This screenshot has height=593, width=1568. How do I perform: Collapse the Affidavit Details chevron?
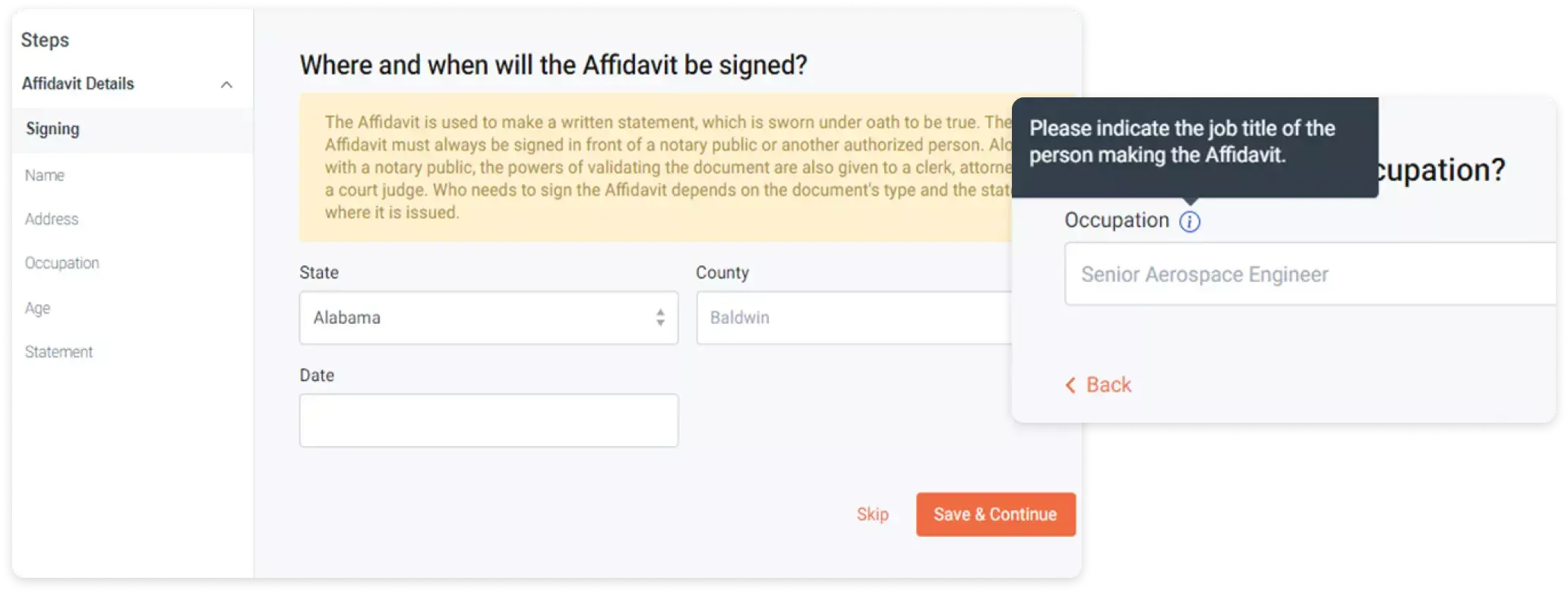226,84
